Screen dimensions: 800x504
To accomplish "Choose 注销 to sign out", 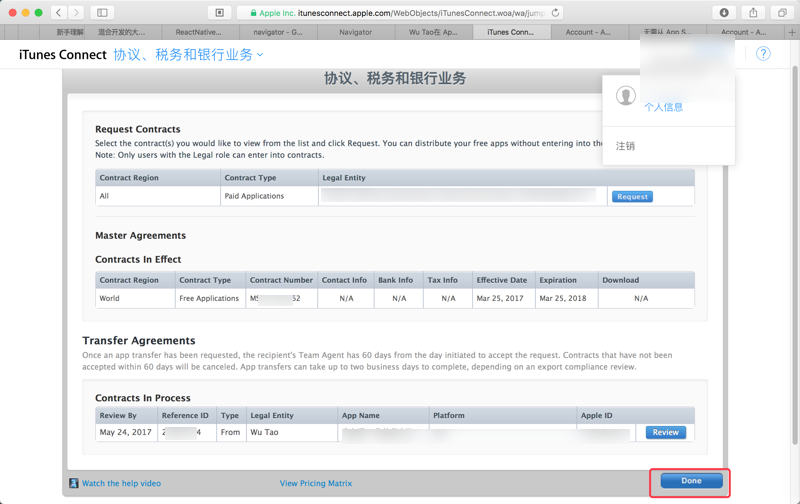I will (x=625, y=146).
